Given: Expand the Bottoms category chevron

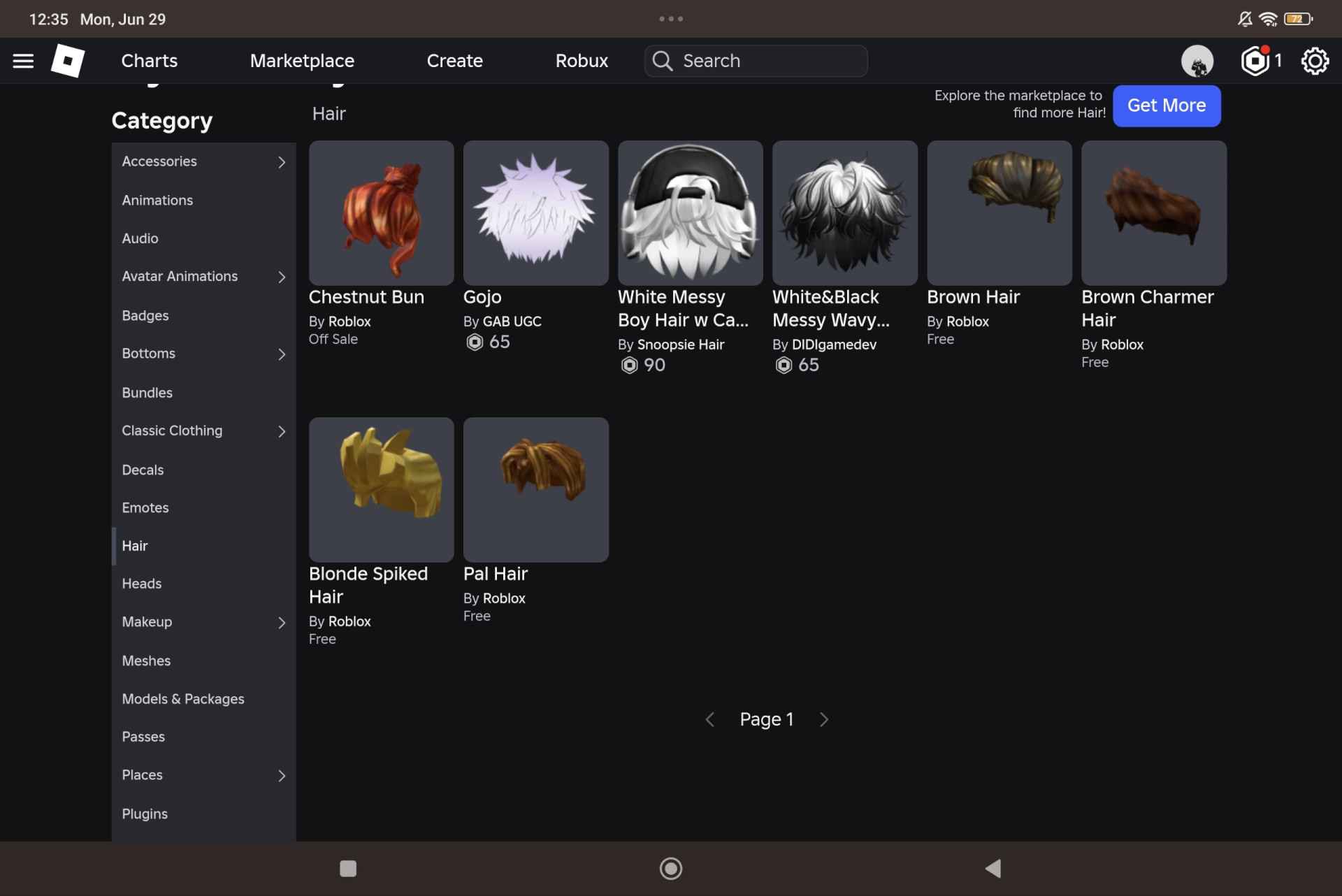Looking at the screenshot, I should (x=282, y=354).
